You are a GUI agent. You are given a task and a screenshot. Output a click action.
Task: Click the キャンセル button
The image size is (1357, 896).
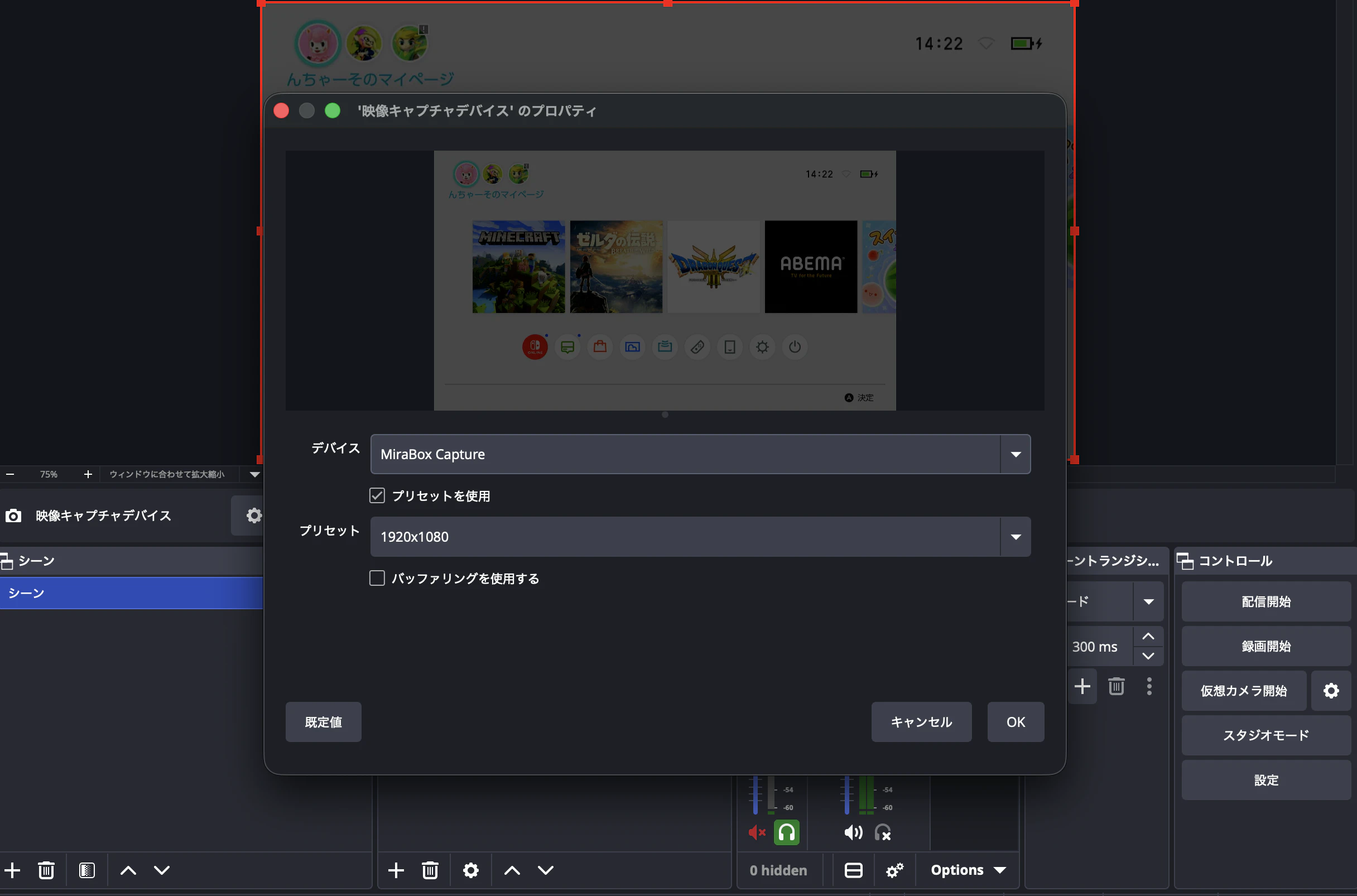coord(921,722)
